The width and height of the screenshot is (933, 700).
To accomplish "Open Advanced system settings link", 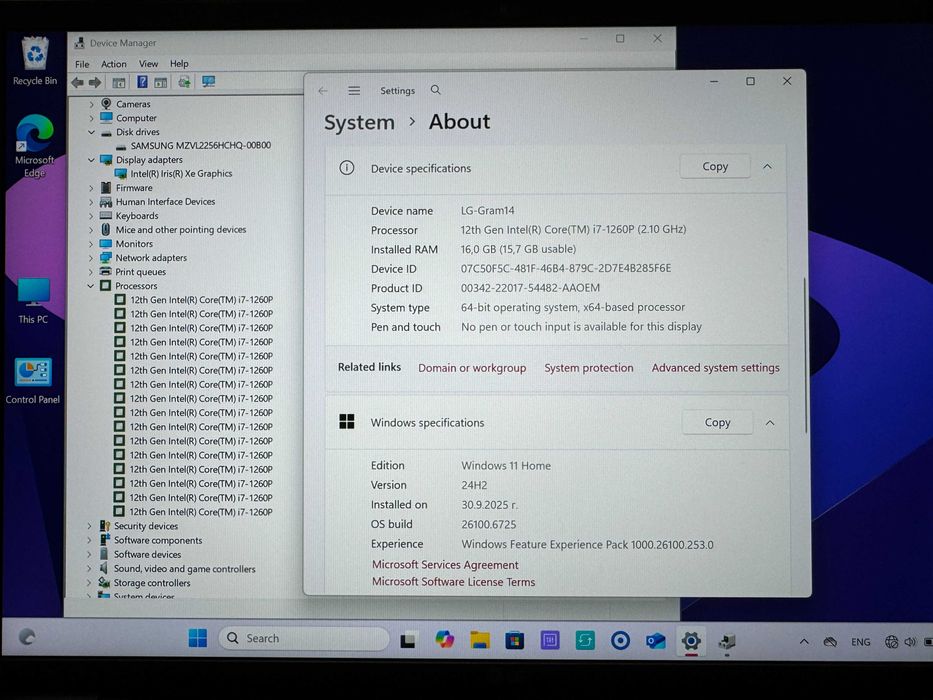I will coord(715,368).
